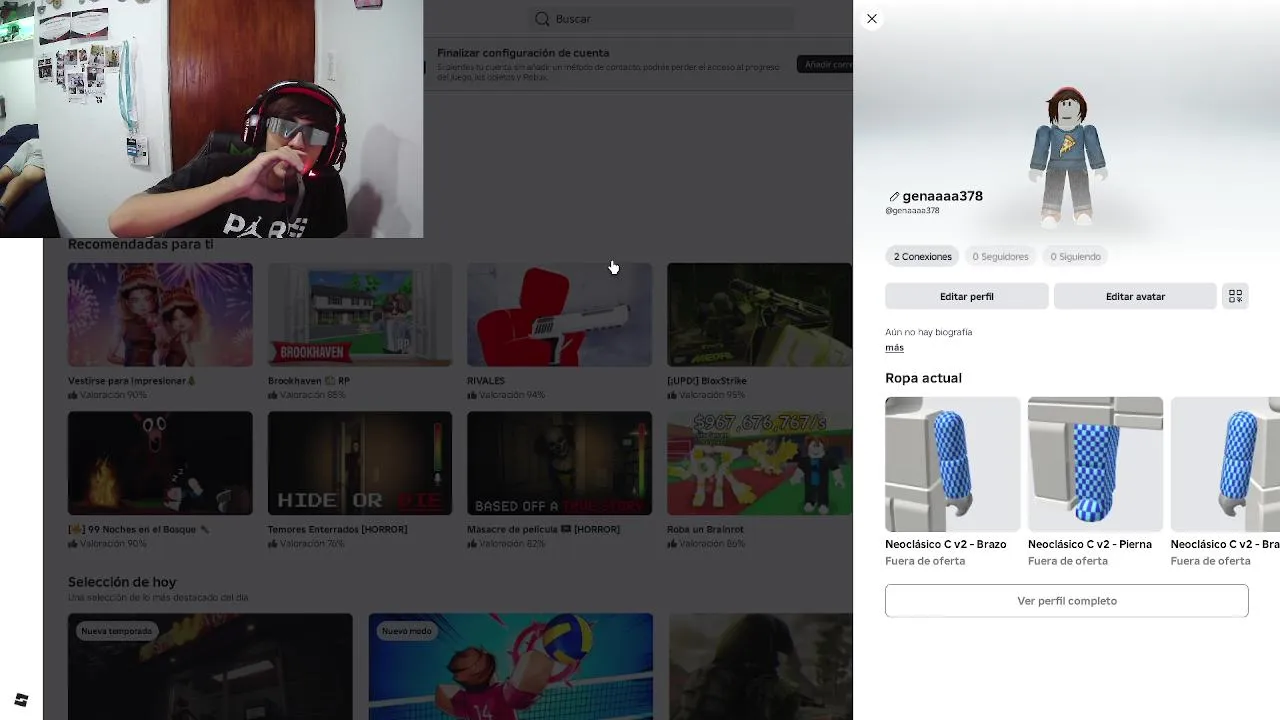Click Ver perfil completo button
The height and width of the screenshot is (720, 1280).
[1066, 601]
